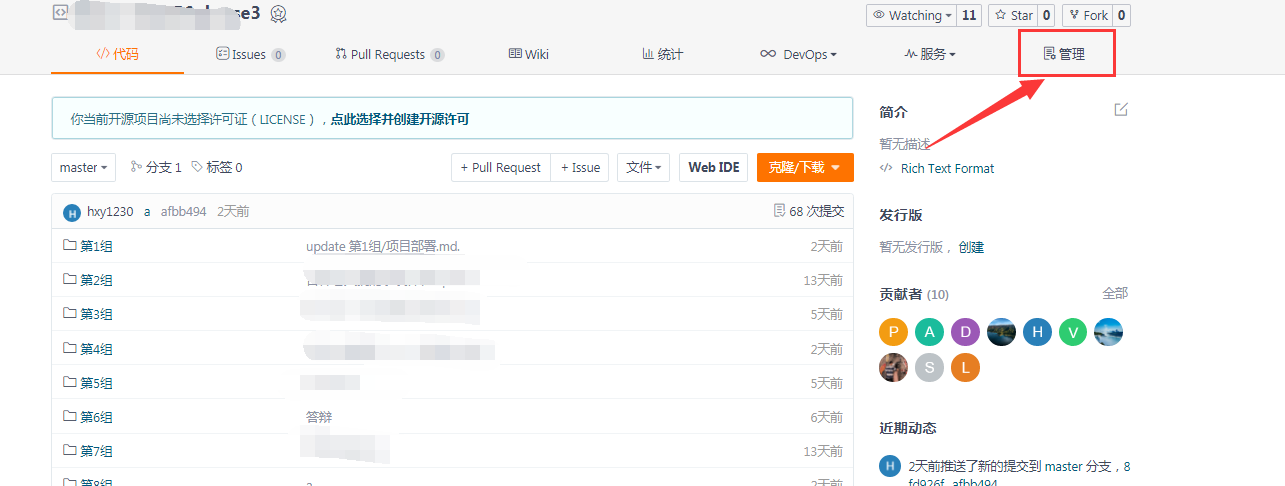Open commit hash afbb494
1285x486 pixels.
183,211
